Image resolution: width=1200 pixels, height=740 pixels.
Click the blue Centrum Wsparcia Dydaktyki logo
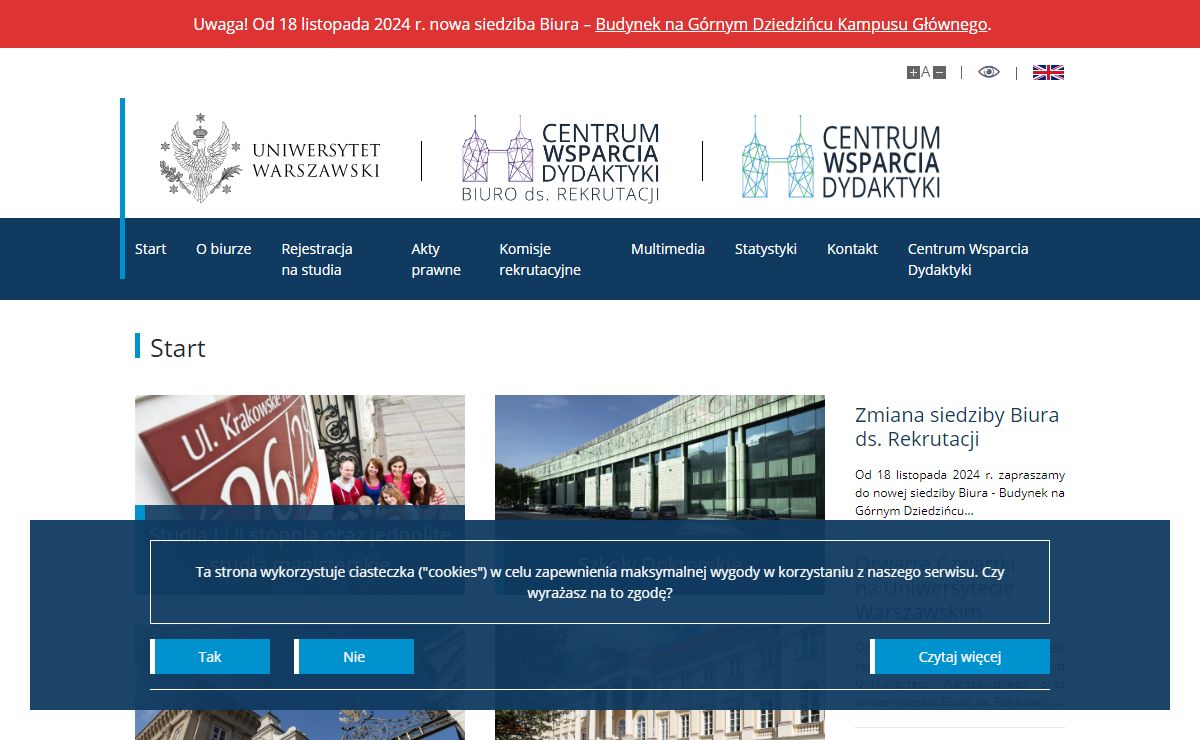click(841, 159)
